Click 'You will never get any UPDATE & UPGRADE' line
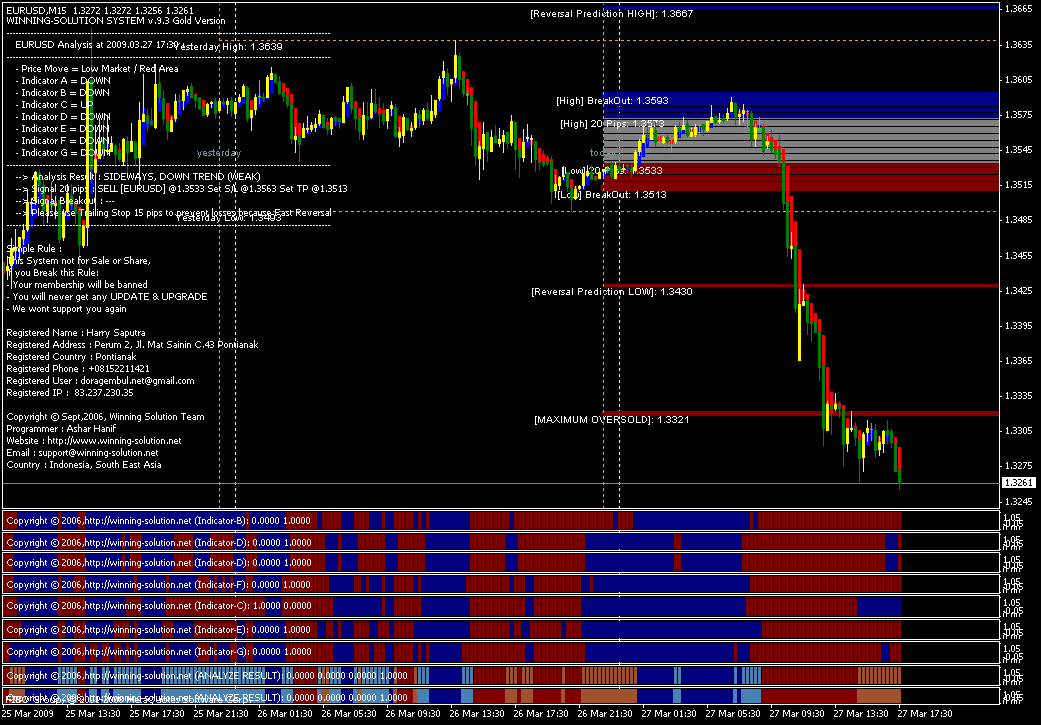1041x725 pixels. (x=107, y=296)
